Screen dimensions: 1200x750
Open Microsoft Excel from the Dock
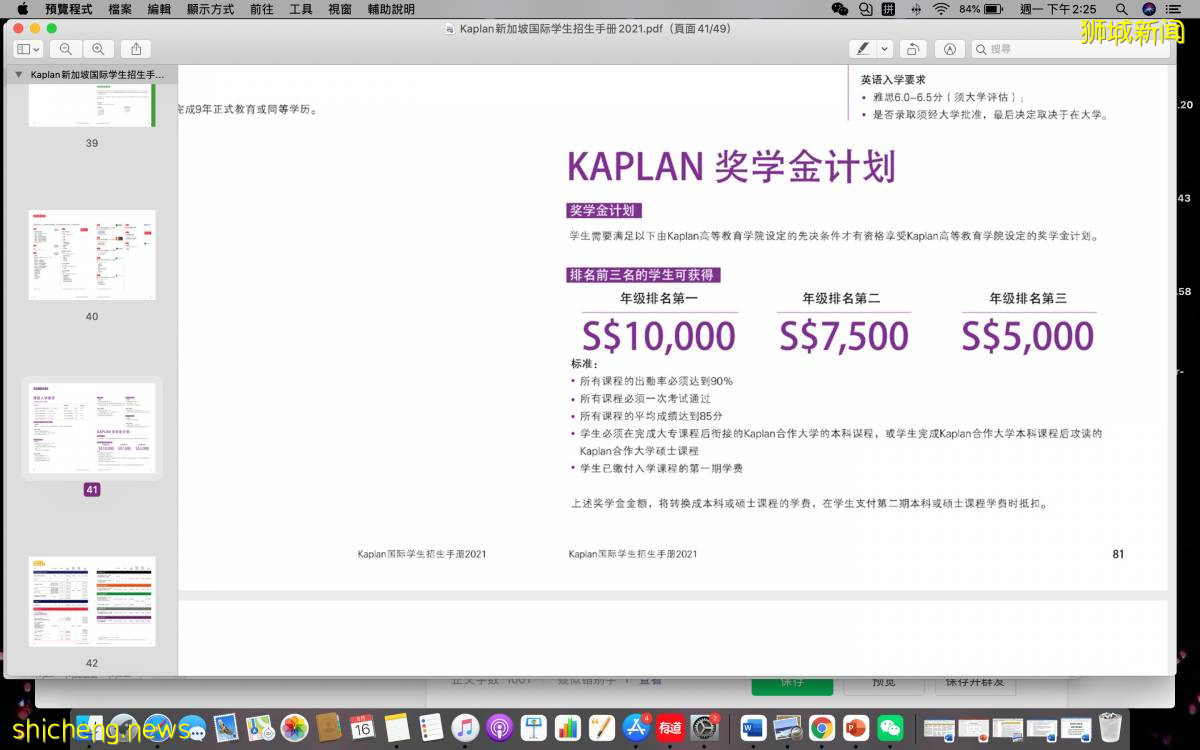(938, 728)
